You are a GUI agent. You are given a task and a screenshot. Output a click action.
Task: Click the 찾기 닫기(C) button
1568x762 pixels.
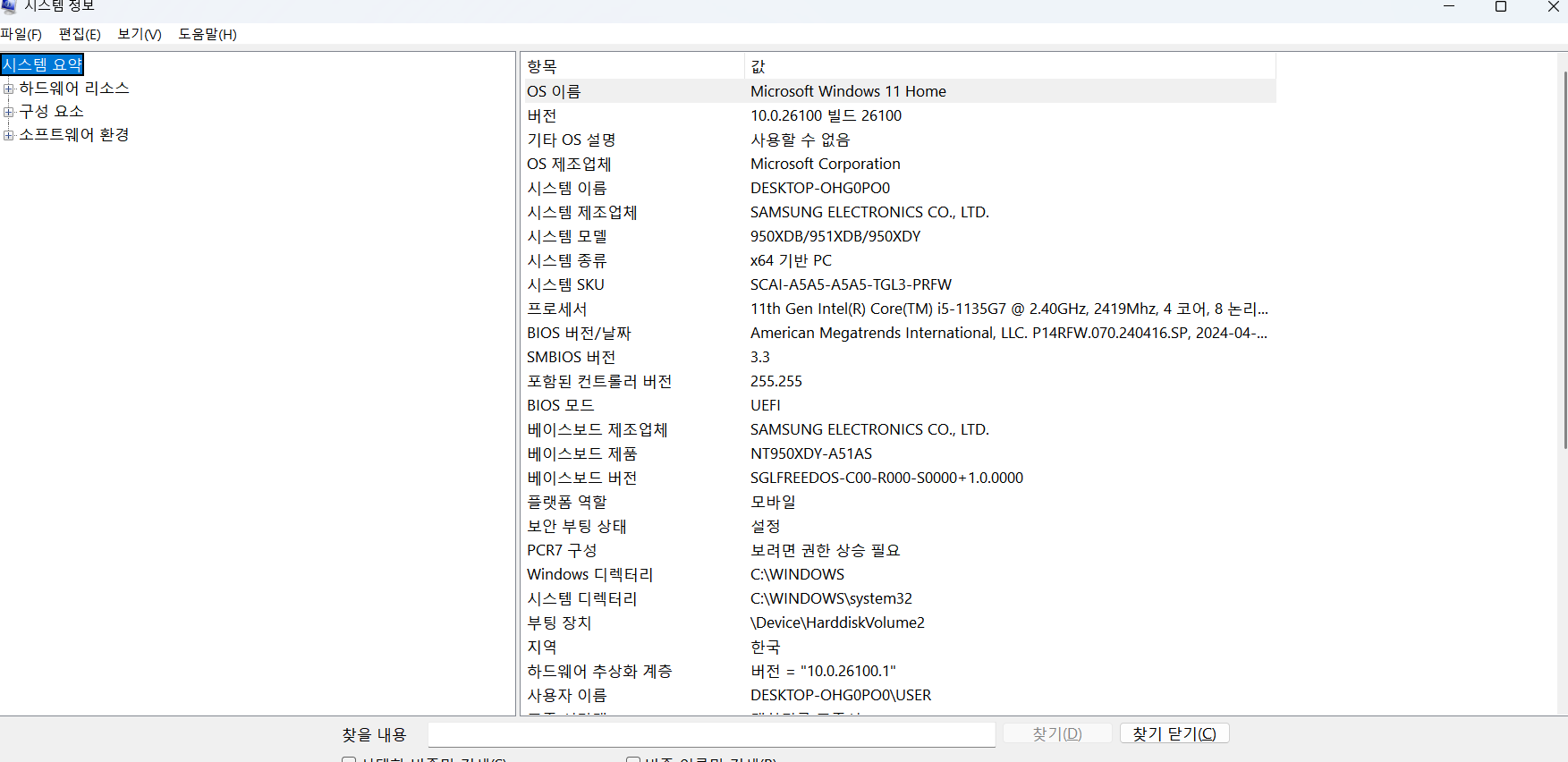[x=1174, y=733]
